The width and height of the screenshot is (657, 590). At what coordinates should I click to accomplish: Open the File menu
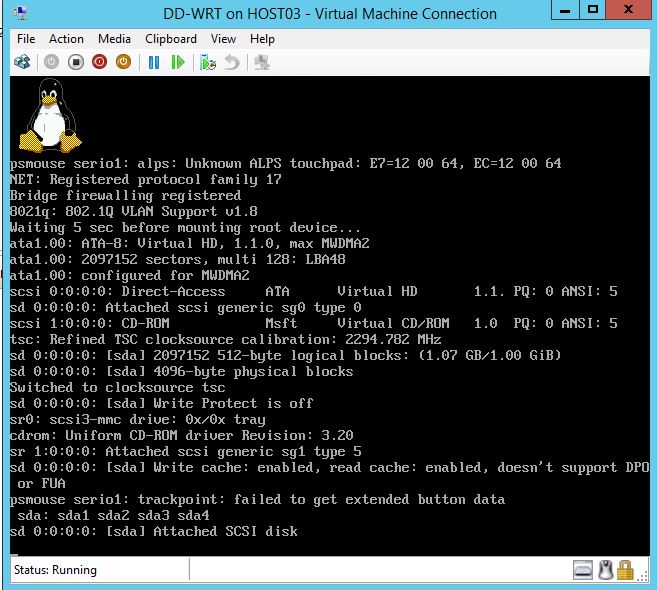coord(26,39)
